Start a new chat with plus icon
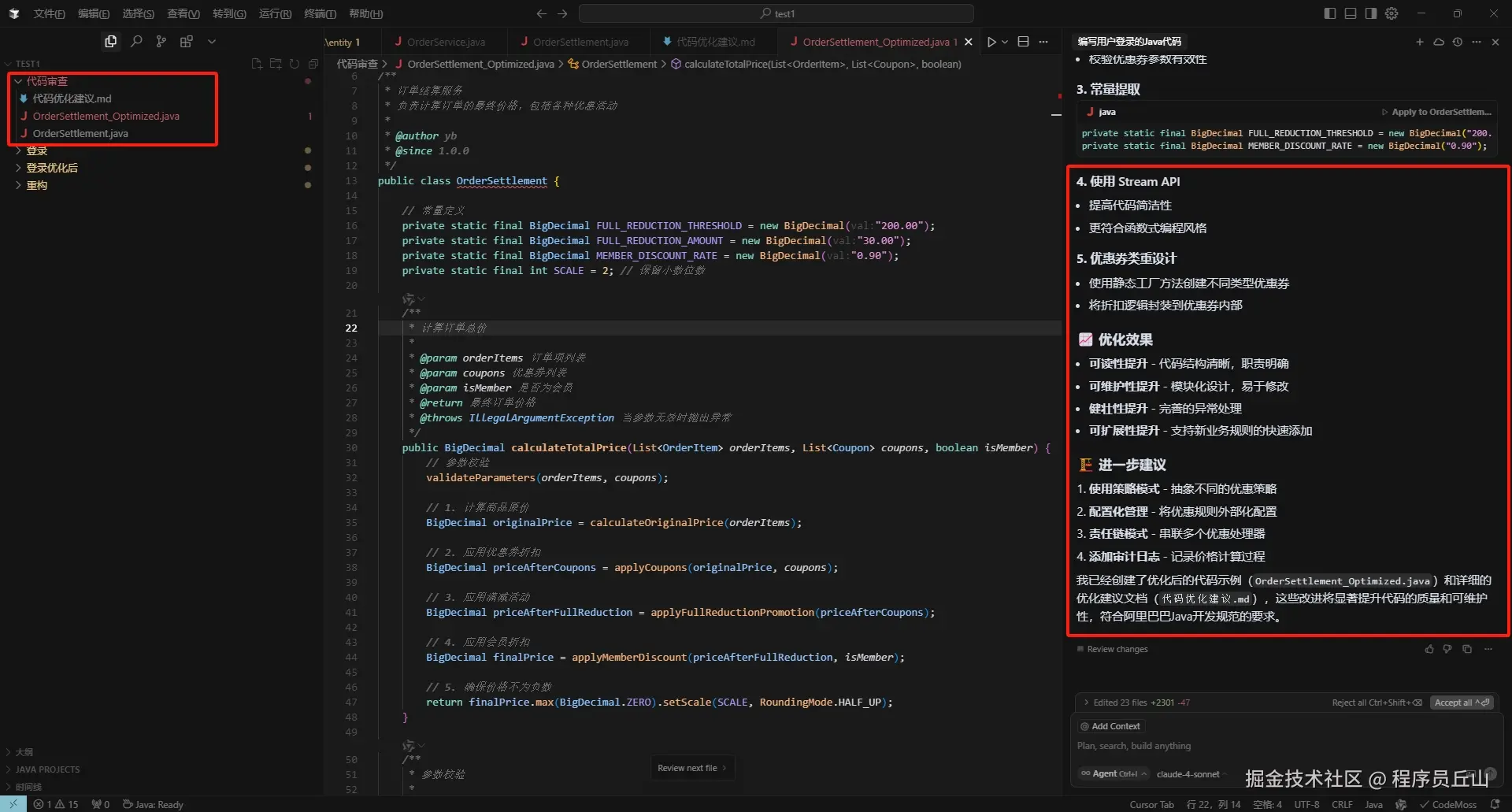 tap(1420, 42)
